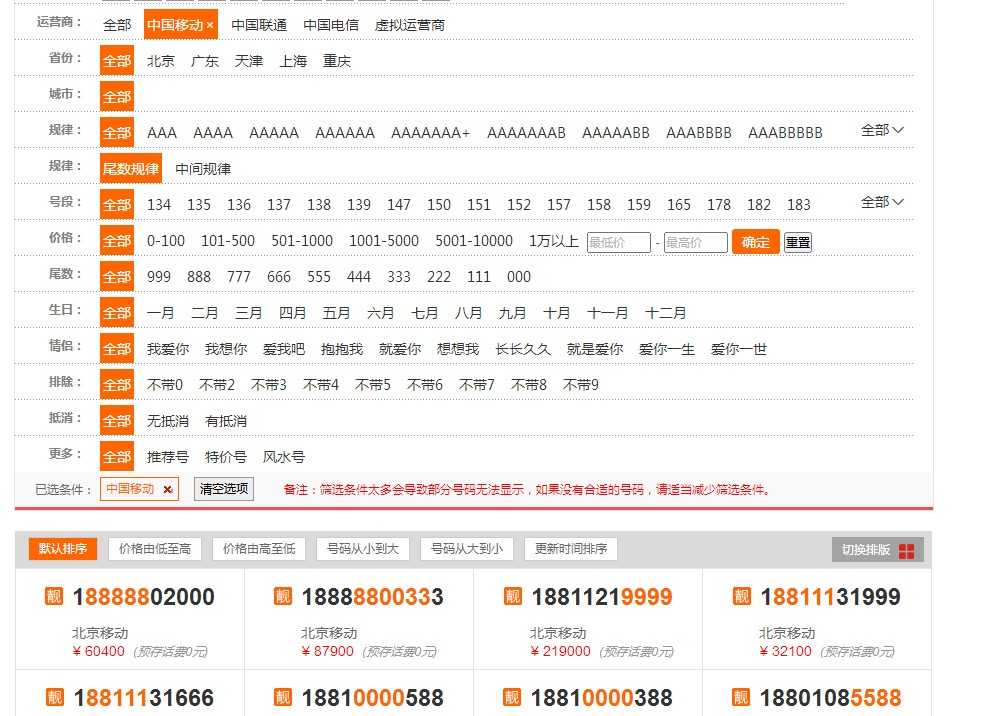Select 无抵消 option
981x716 pixels.
click(x=168, y=421)
